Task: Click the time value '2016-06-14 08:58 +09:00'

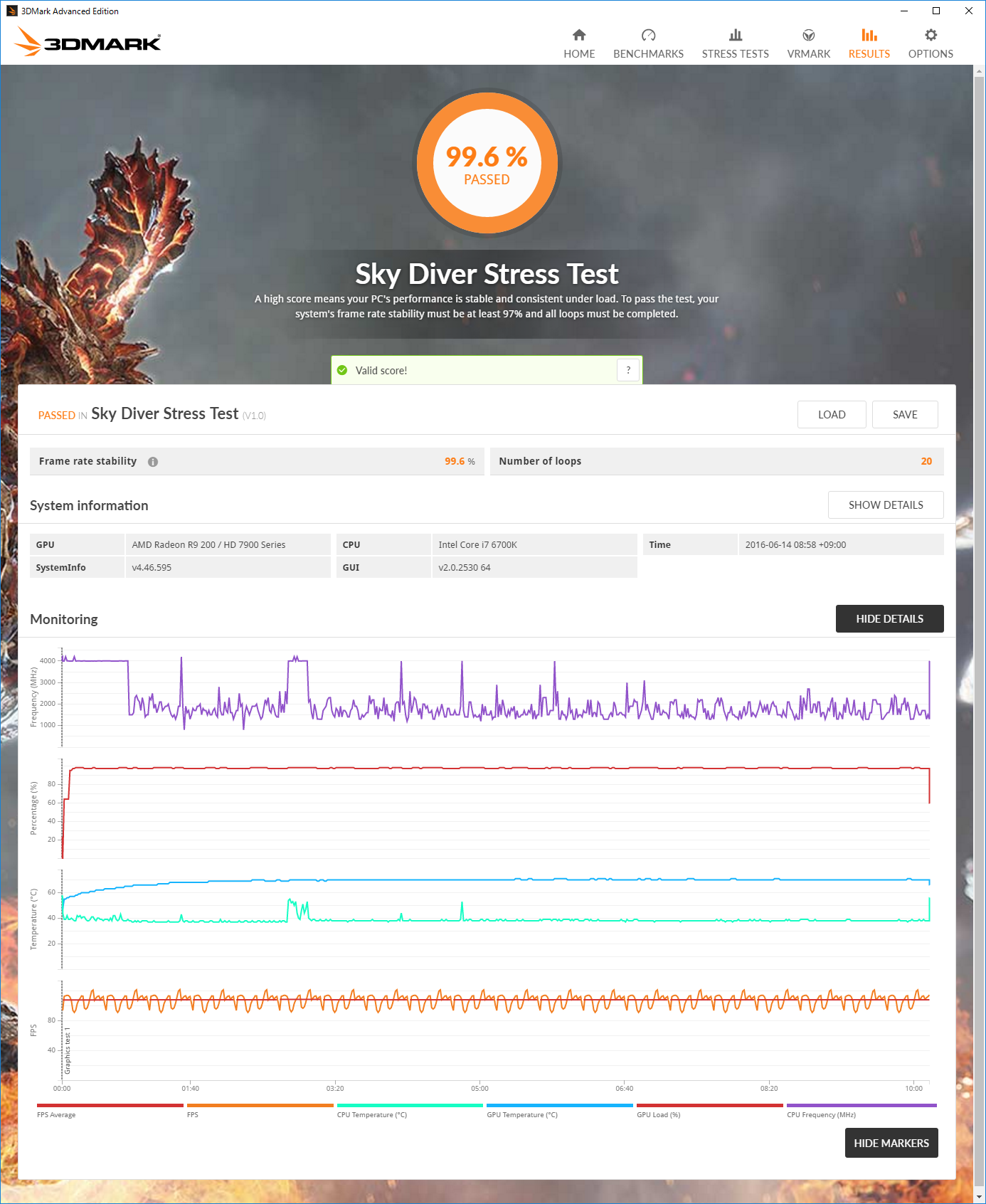Action: pos(795,545)
